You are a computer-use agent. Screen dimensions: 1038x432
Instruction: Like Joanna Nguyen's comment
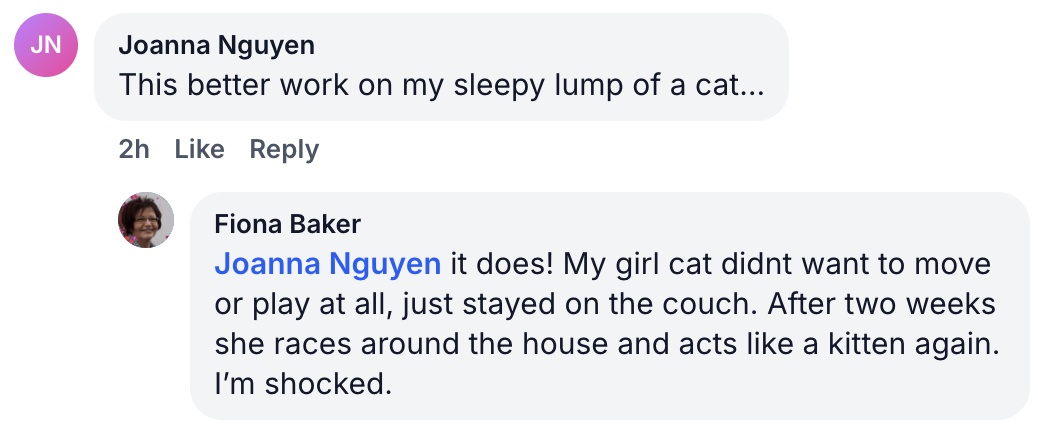(199, 149)
